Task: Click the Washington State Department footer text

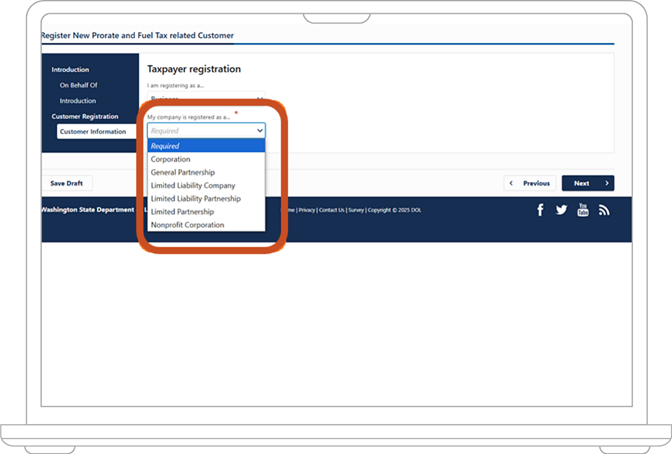Action: 88,210
